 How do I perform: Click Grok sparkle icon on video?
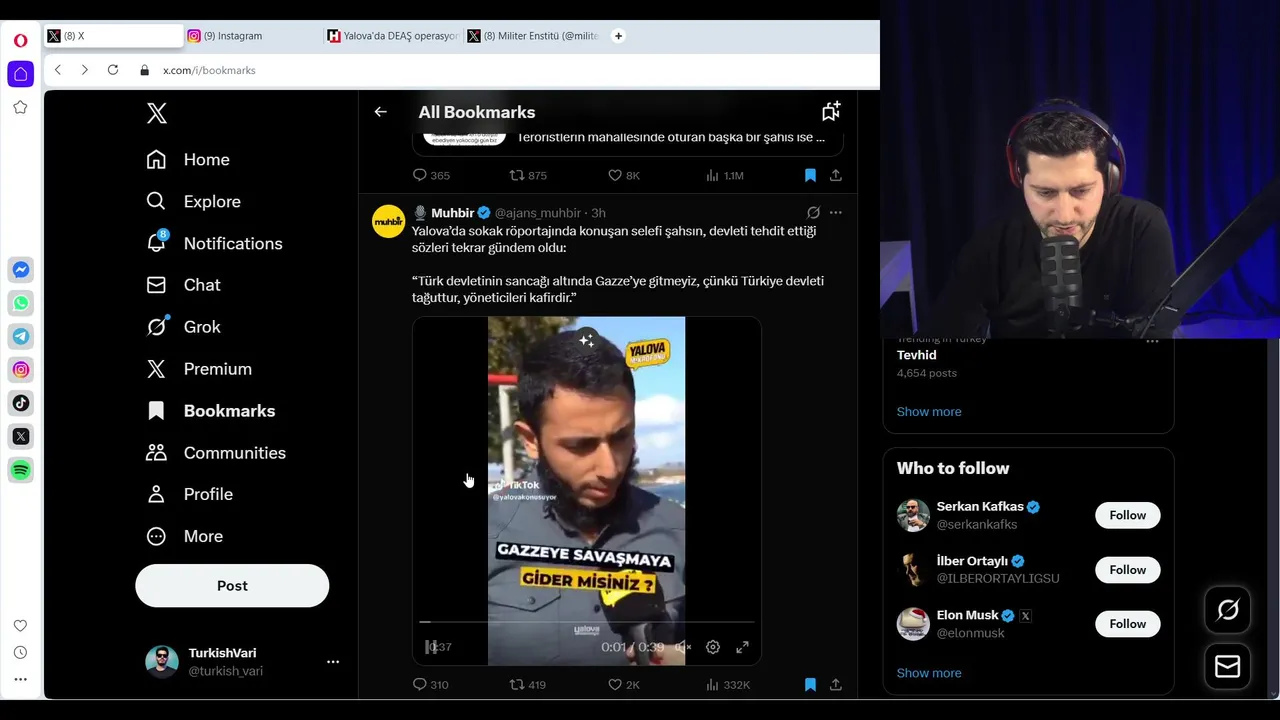587,341
